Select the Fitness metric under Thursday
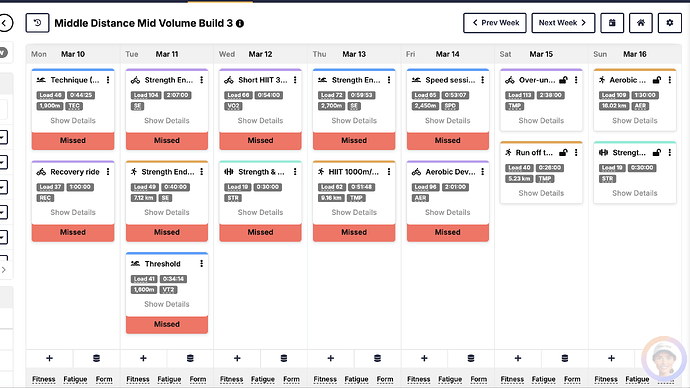Image resolution: width=690 pixels, height=388 pixels. [325, 379]
